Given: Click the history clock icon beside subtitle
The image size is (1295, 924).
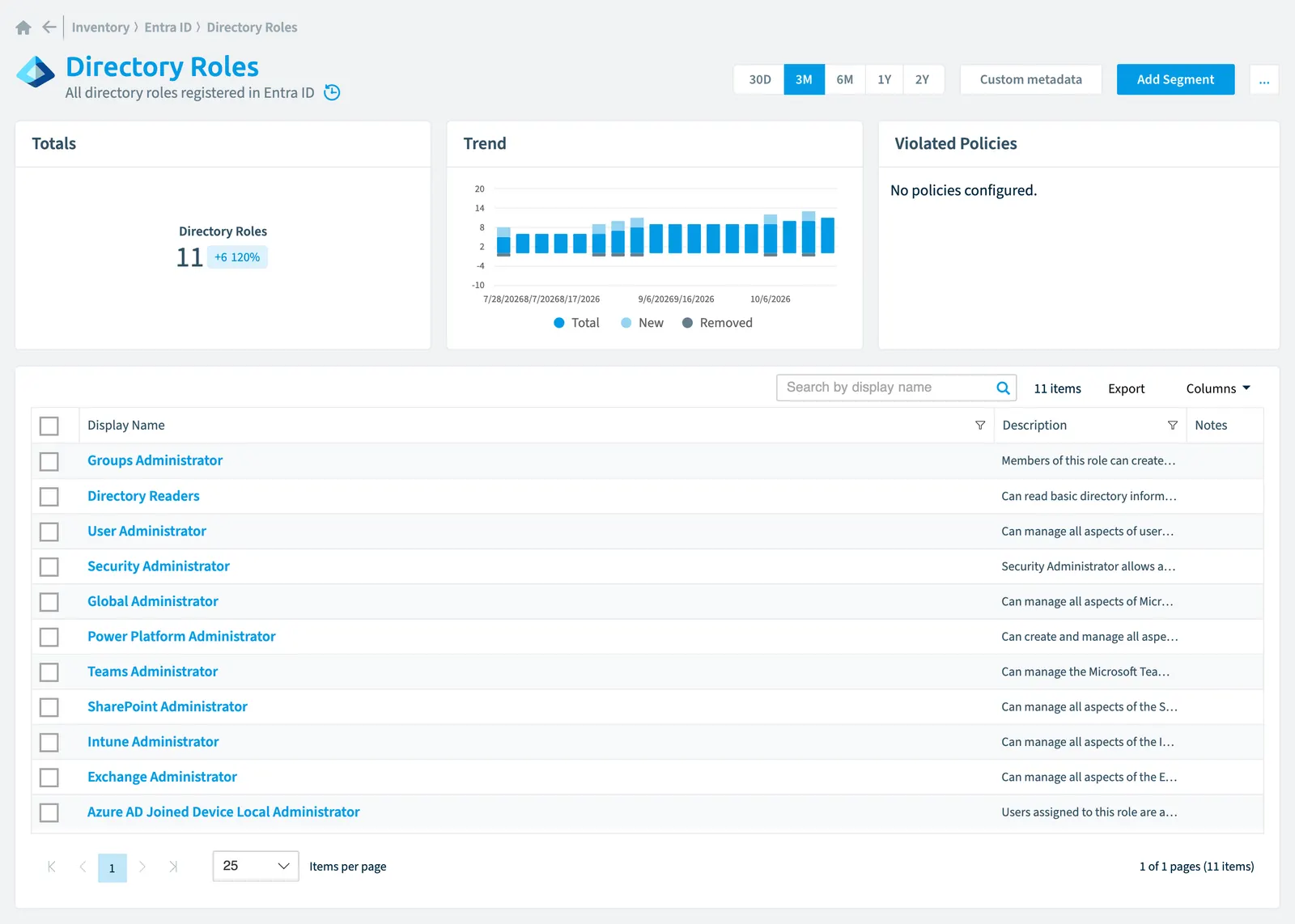Looking at the screenshot, I should coord(332,92).
